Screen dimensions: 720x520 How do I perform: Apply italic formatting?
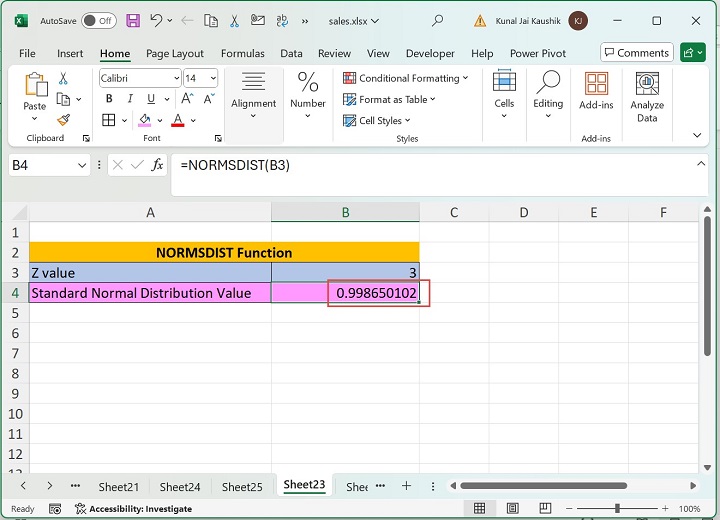coord(130,99)
